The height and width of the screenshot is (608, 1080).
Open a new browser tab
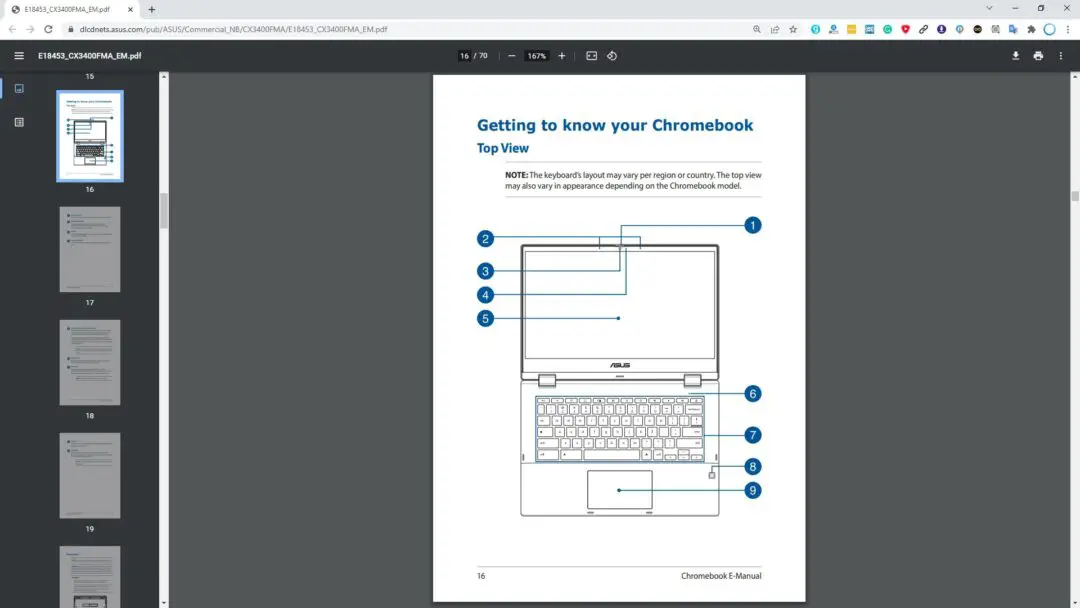point(152,10)
